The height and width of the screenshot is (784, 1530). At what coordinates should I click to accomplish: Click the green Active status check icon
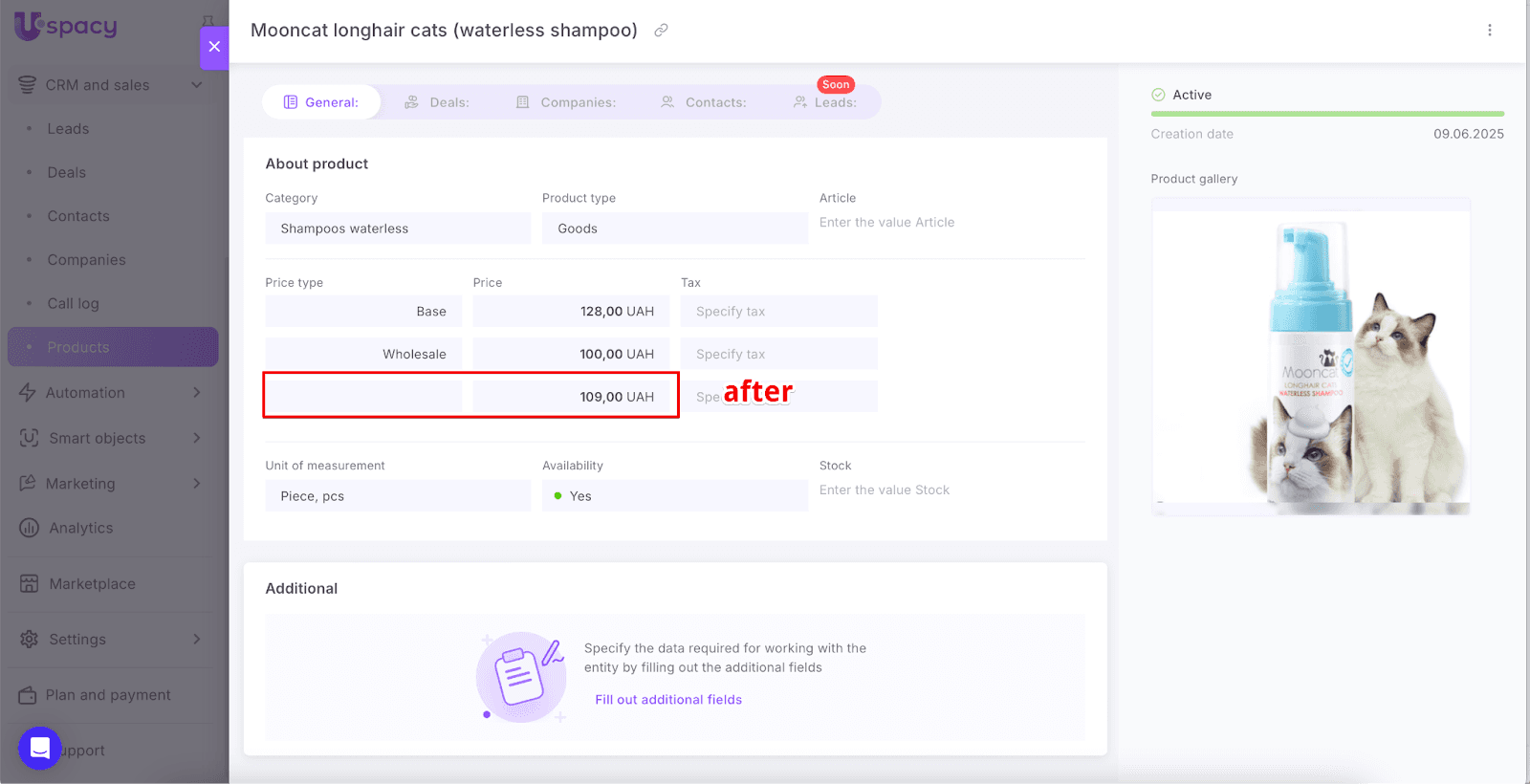coord(1158,95)
